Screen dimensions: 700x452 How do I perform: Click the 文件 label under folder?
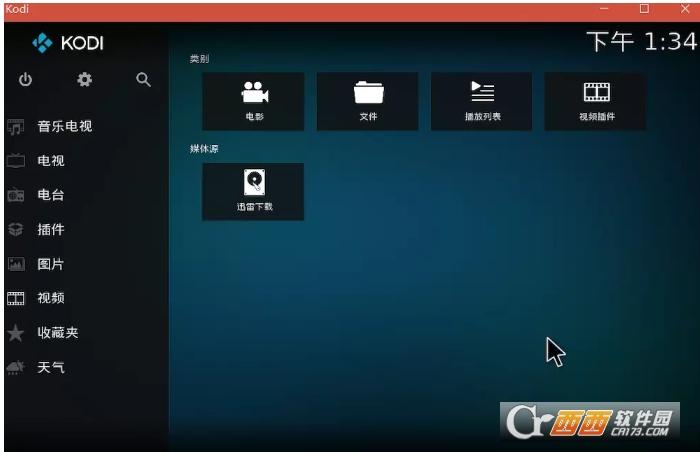click(368, 117)
